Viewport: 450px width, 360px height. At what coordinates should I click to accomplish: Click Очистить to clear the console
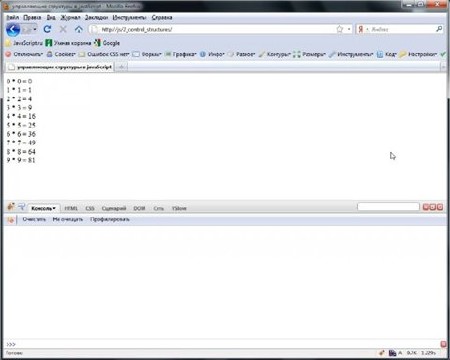pyautogui.click(x=34, y=219)
